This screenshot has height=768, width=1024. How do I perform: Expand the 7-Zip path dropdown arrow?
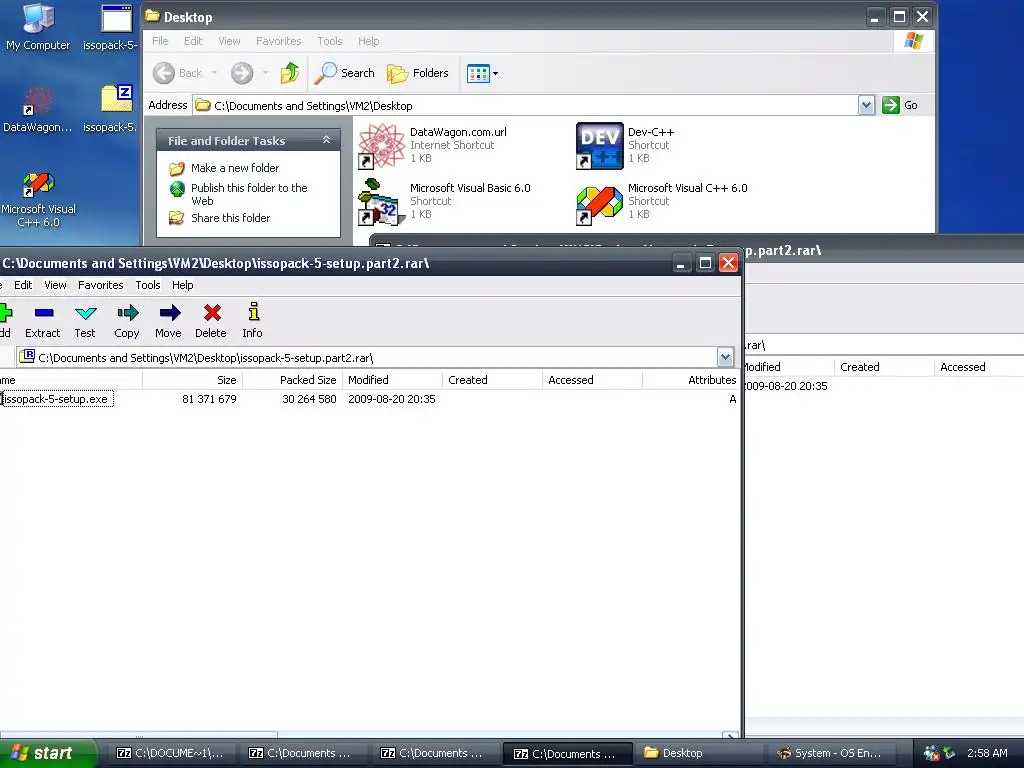(x=725, y=357)
